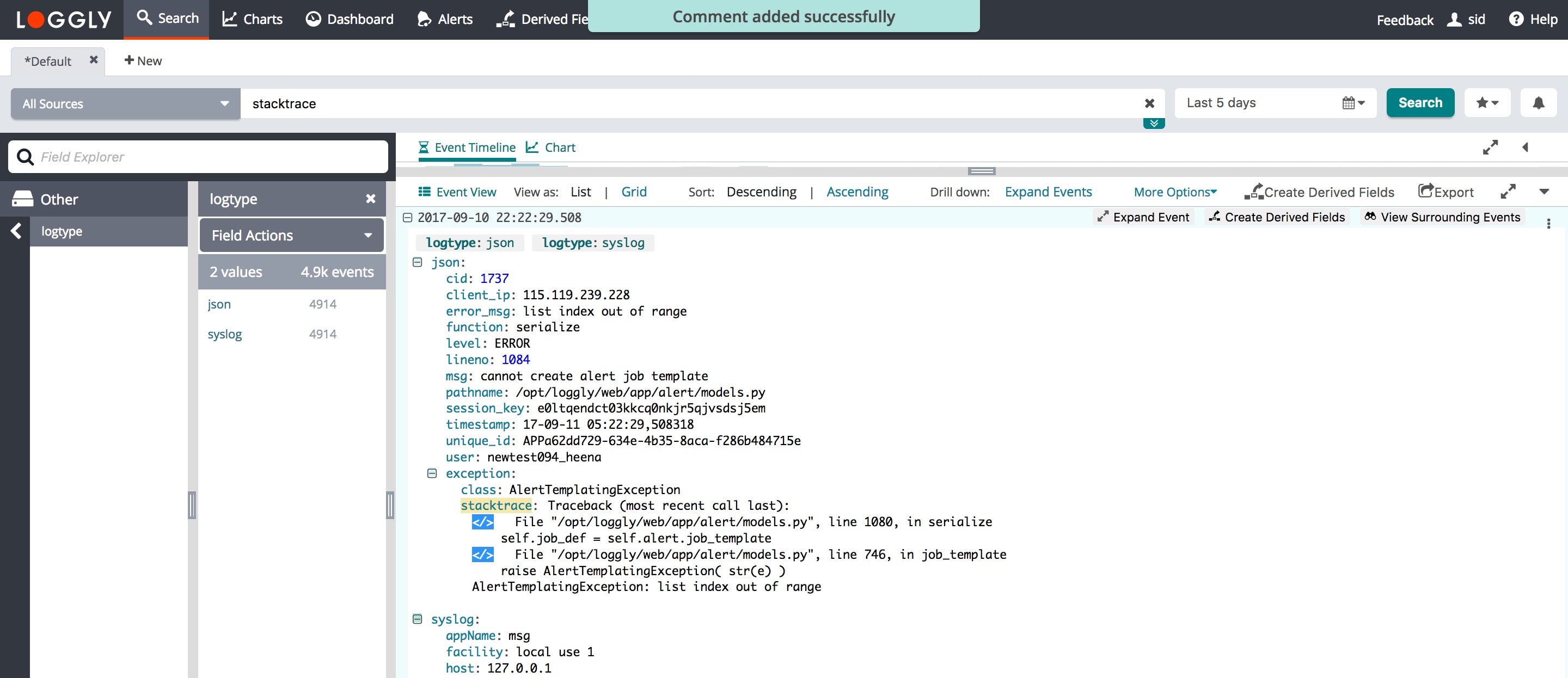Screen dimensions: 1568x678
Task: Click the alert bell icon beside Search
Action: [x=1538, y=103]
